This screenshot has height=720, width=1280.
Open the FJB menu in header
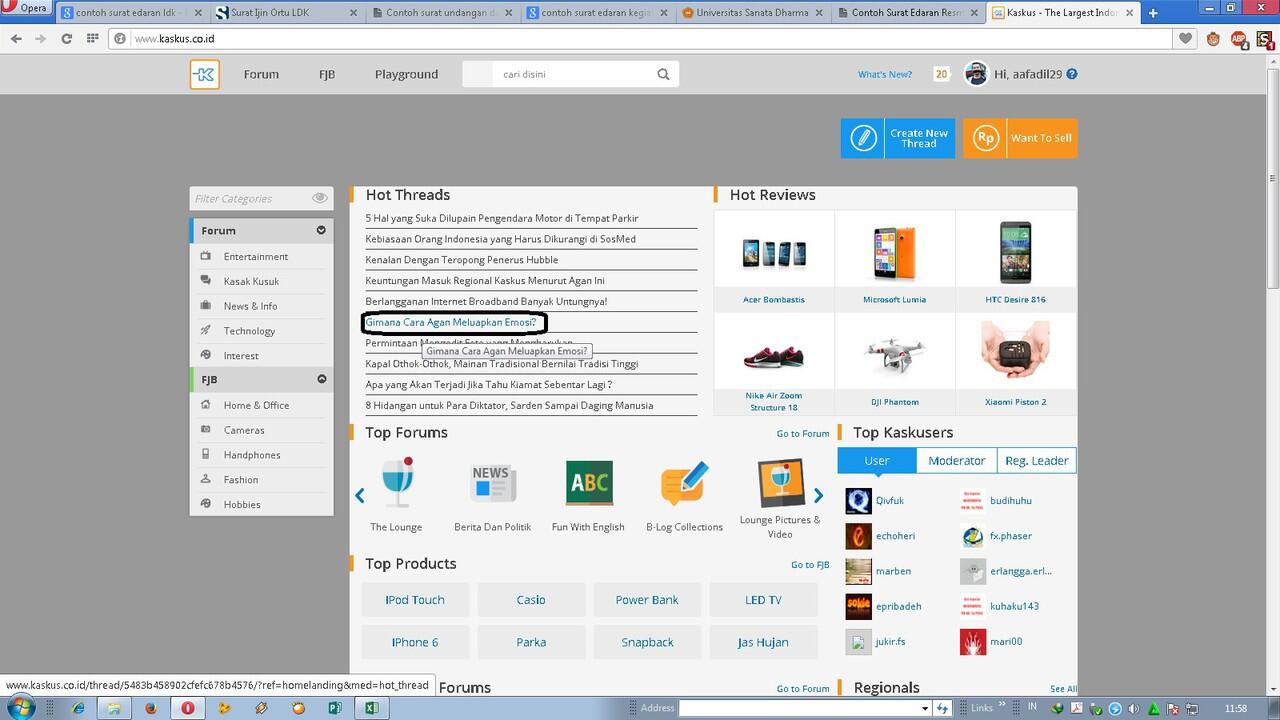tap(327, 74)
